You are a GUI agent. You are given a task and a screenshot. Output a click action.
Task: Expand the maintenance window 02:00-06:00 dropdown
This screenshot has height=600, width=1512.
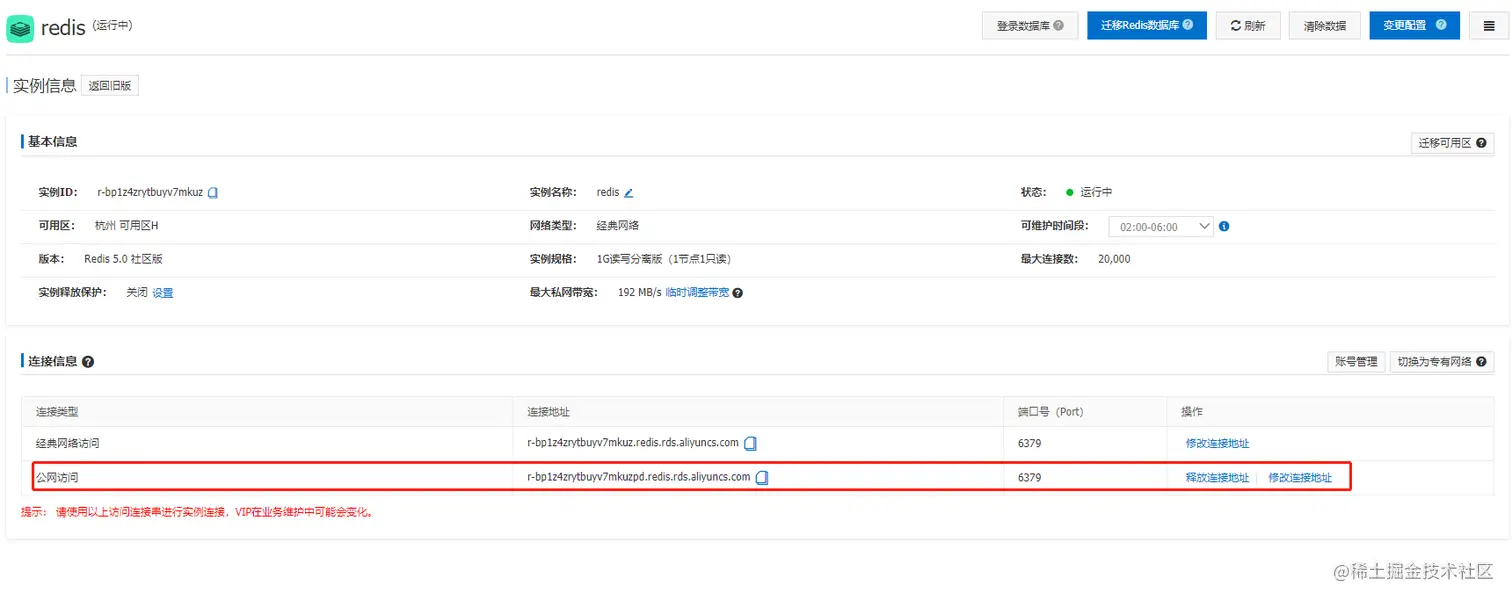(1161, 227)
